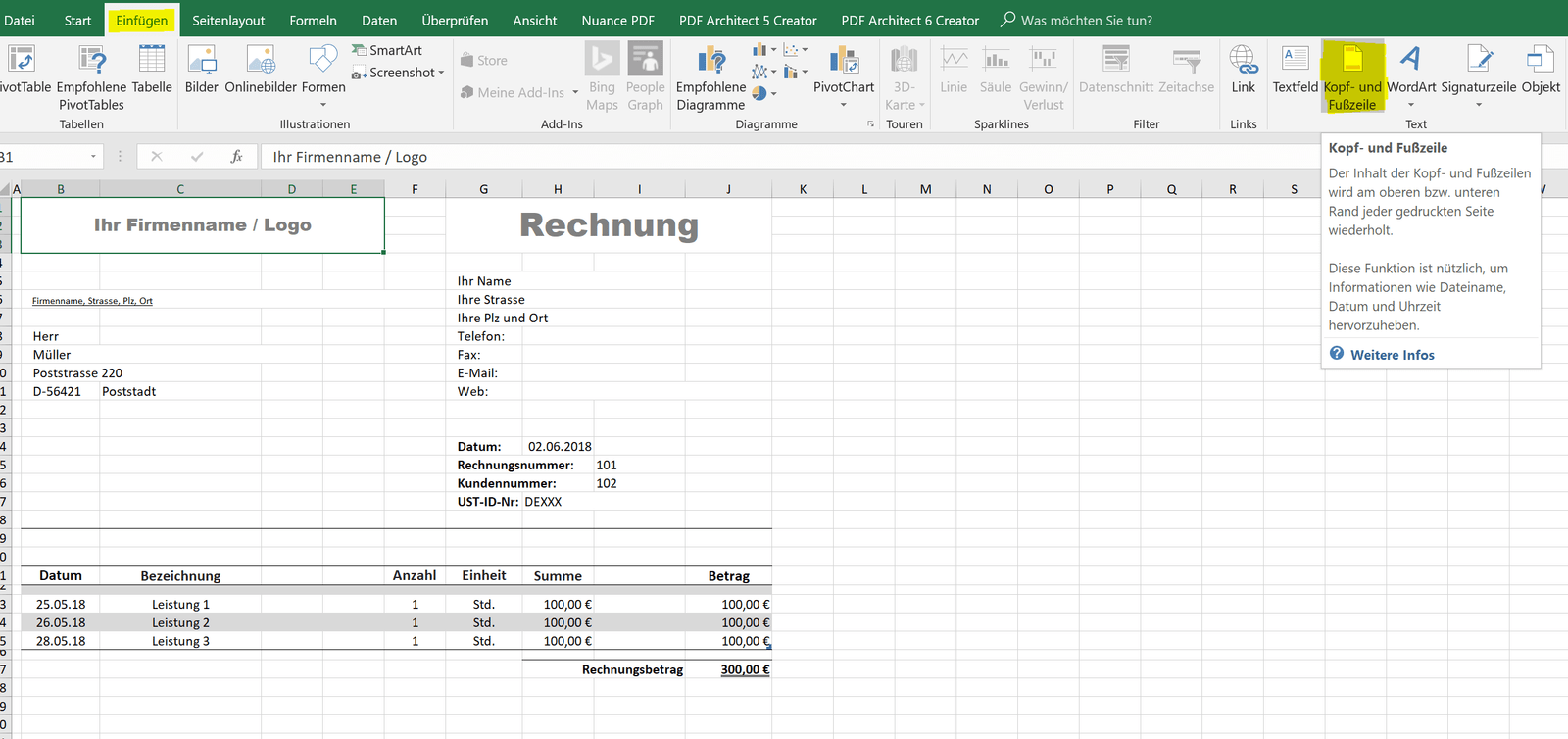Open Diagramme dialog launcher
The width and height of the screenshot is (1568, 739).
click(x=870, y=124)
